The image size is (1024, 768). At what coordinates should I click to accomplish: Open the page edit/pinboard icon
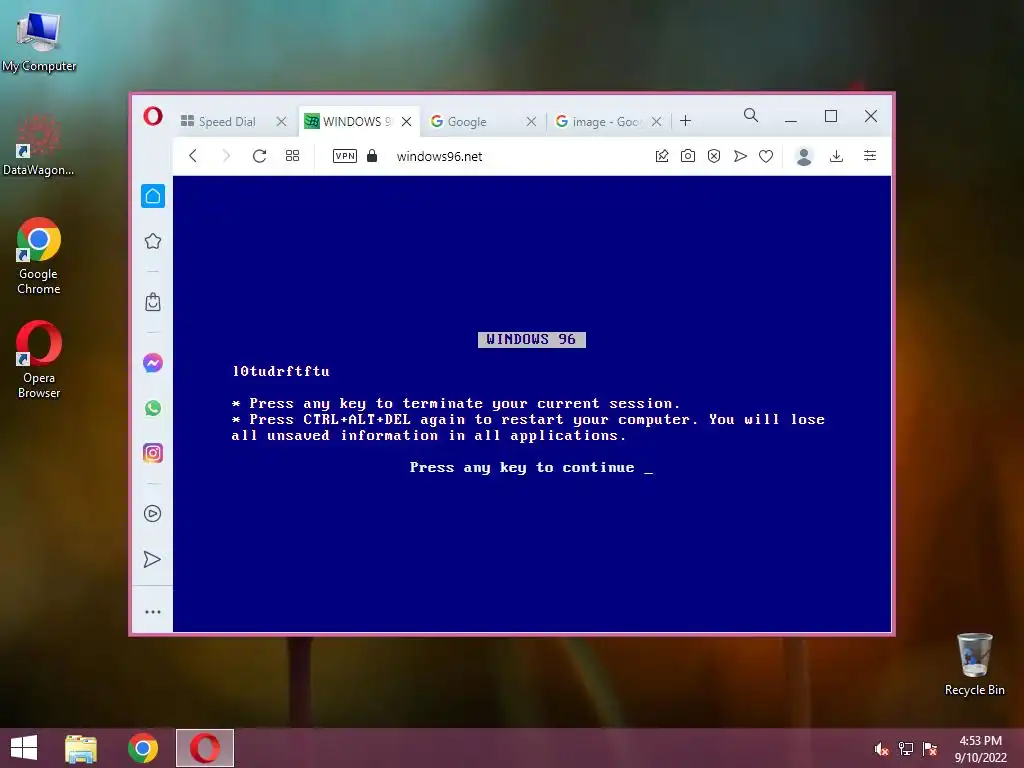tap(662, 155)
